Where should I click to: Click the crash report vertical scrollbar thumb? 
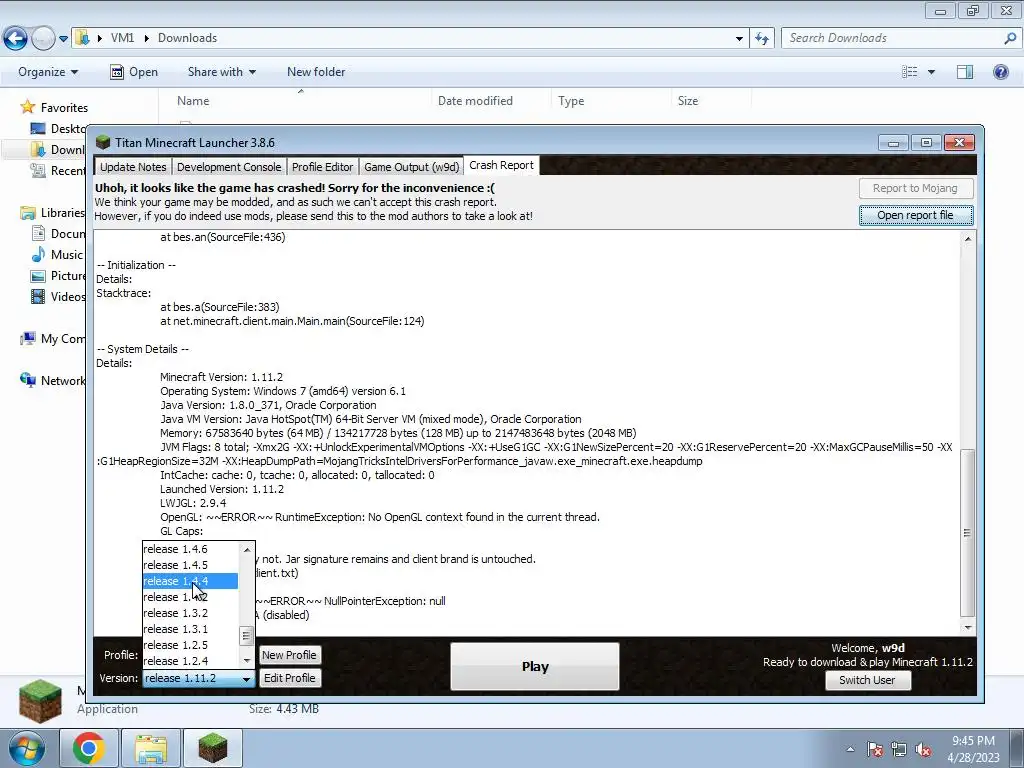(968, 533)
